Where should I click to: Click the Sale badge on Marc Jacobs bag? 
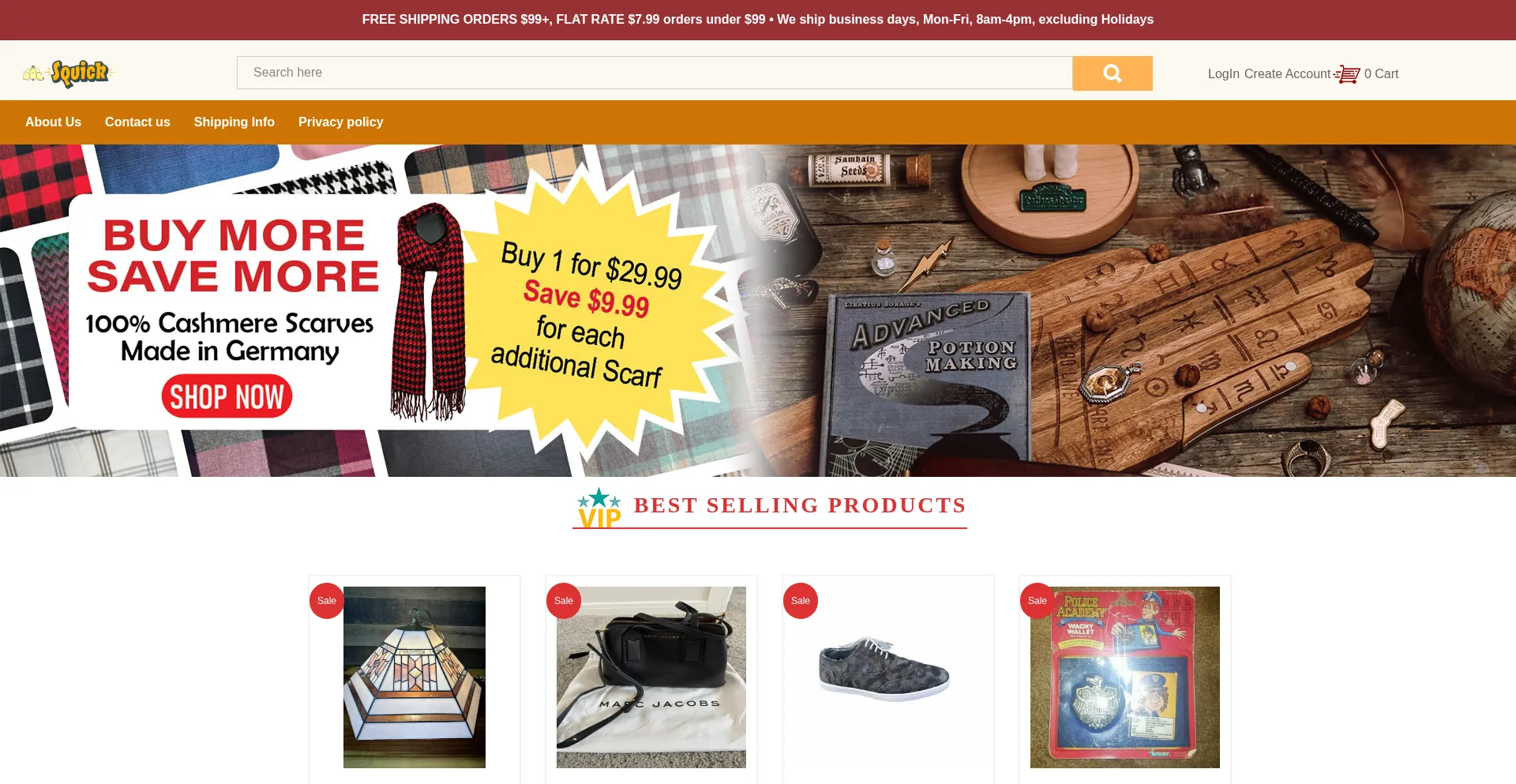click(x=564, y=601)
